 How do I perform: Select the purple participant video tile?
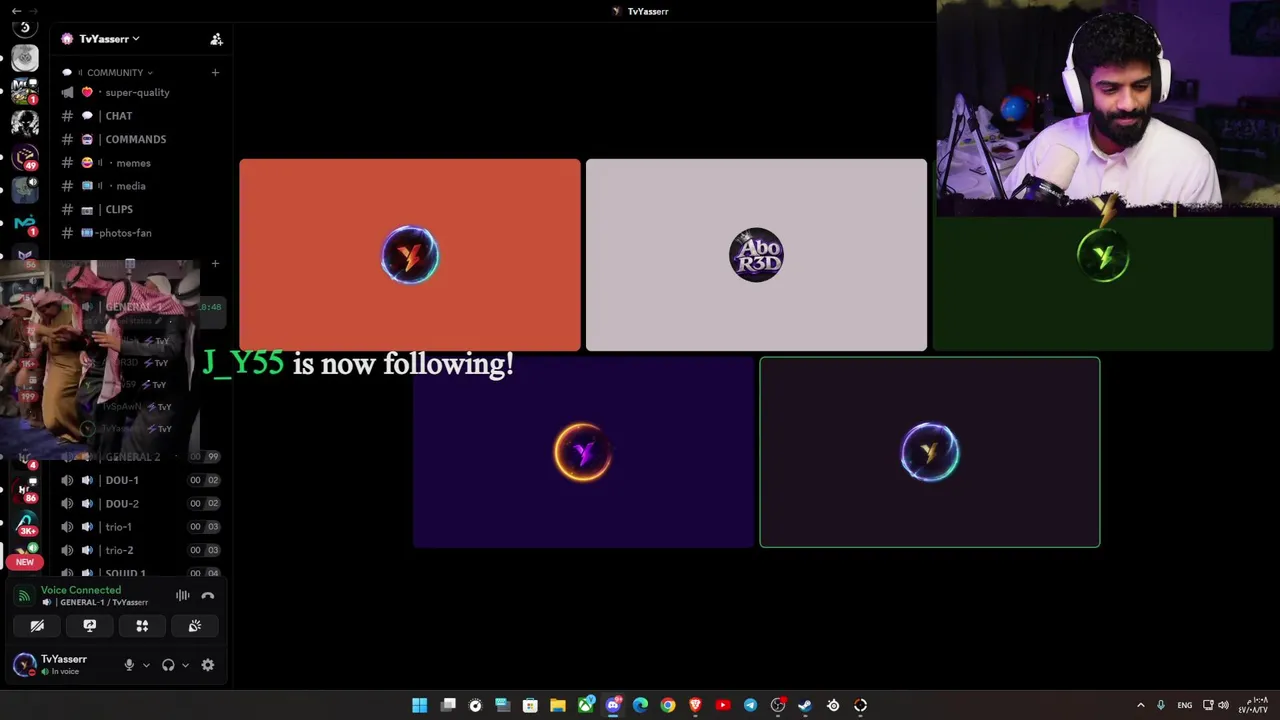(x=583, y=452)
